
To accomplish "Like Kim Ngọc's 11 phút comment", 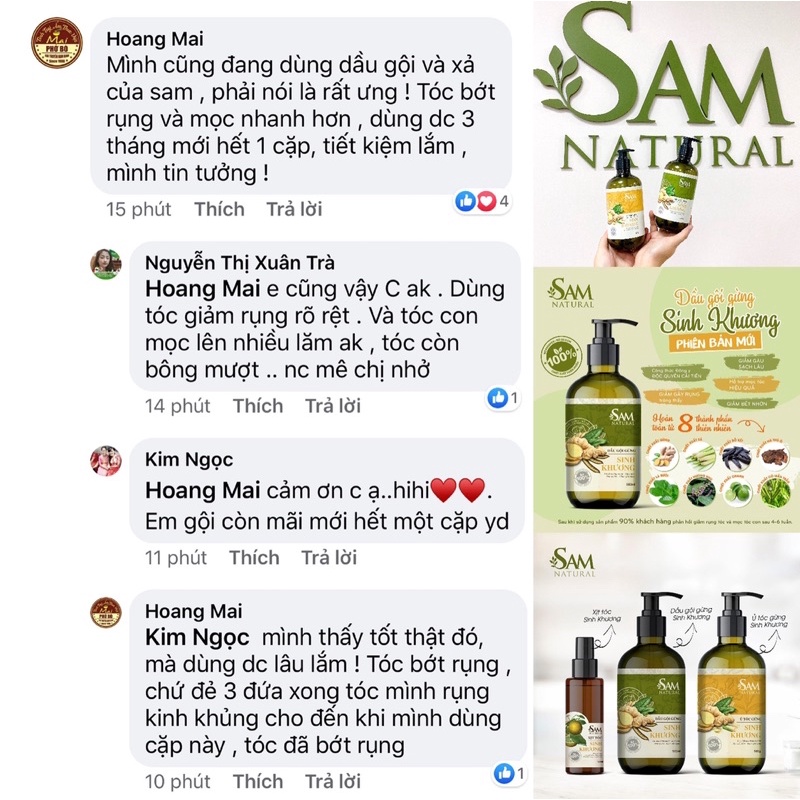I will pyautogui.click(x=254, y=558).
